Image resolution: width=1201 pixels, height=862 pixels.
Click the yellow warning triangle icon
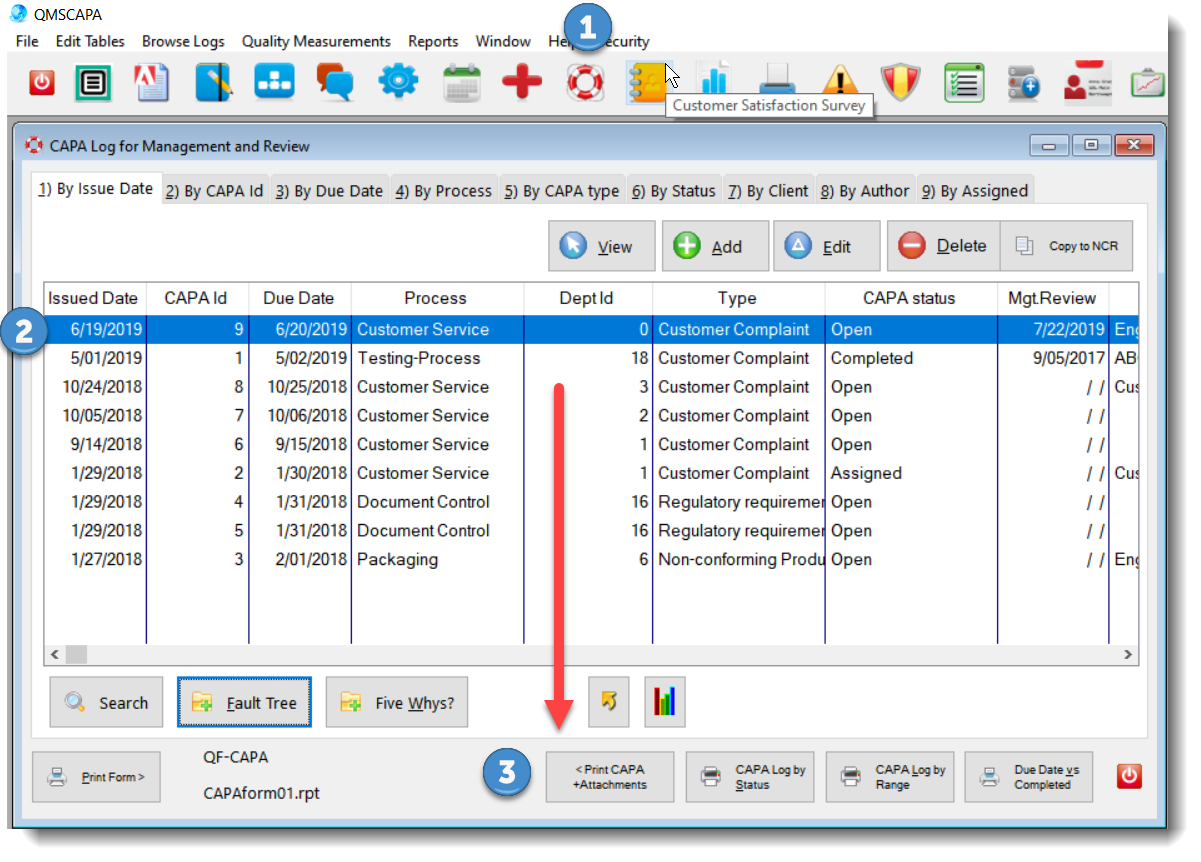[840, 83]
